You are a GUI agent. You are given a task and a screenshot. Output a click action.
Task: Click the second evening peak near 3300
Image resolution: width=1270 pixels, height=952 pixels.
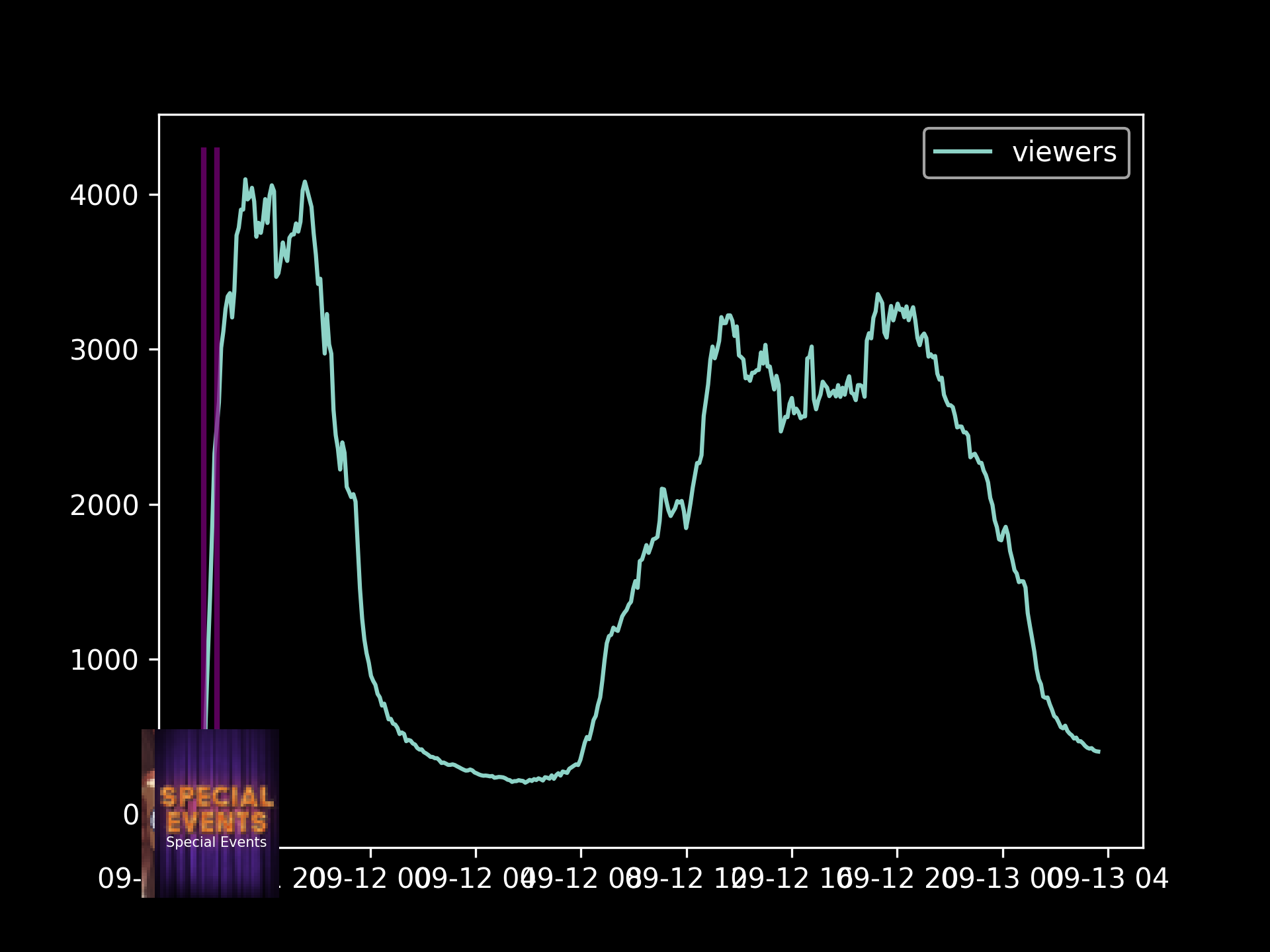878,295
